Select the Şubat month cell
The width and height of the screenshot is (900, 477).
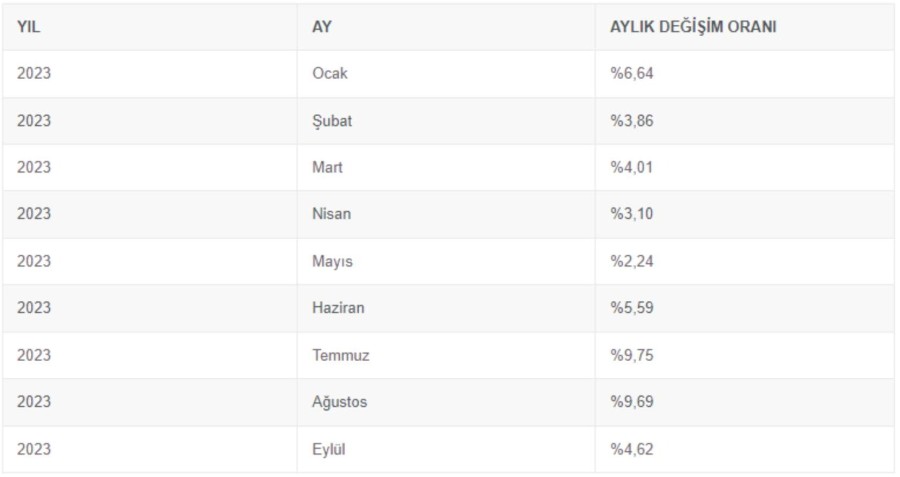332,121
